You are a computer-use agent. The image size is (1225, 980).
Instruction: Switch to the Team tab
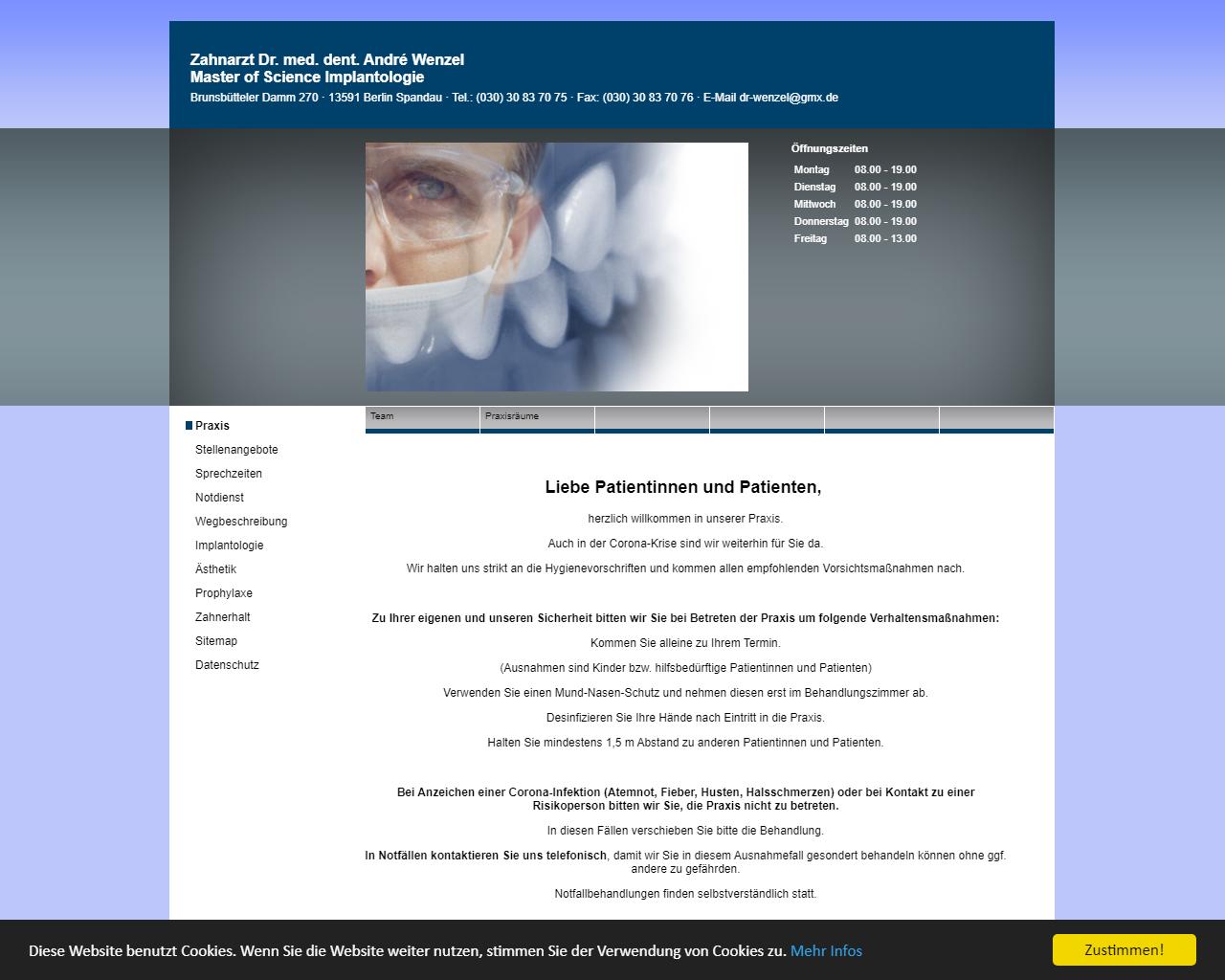[422, 419]
